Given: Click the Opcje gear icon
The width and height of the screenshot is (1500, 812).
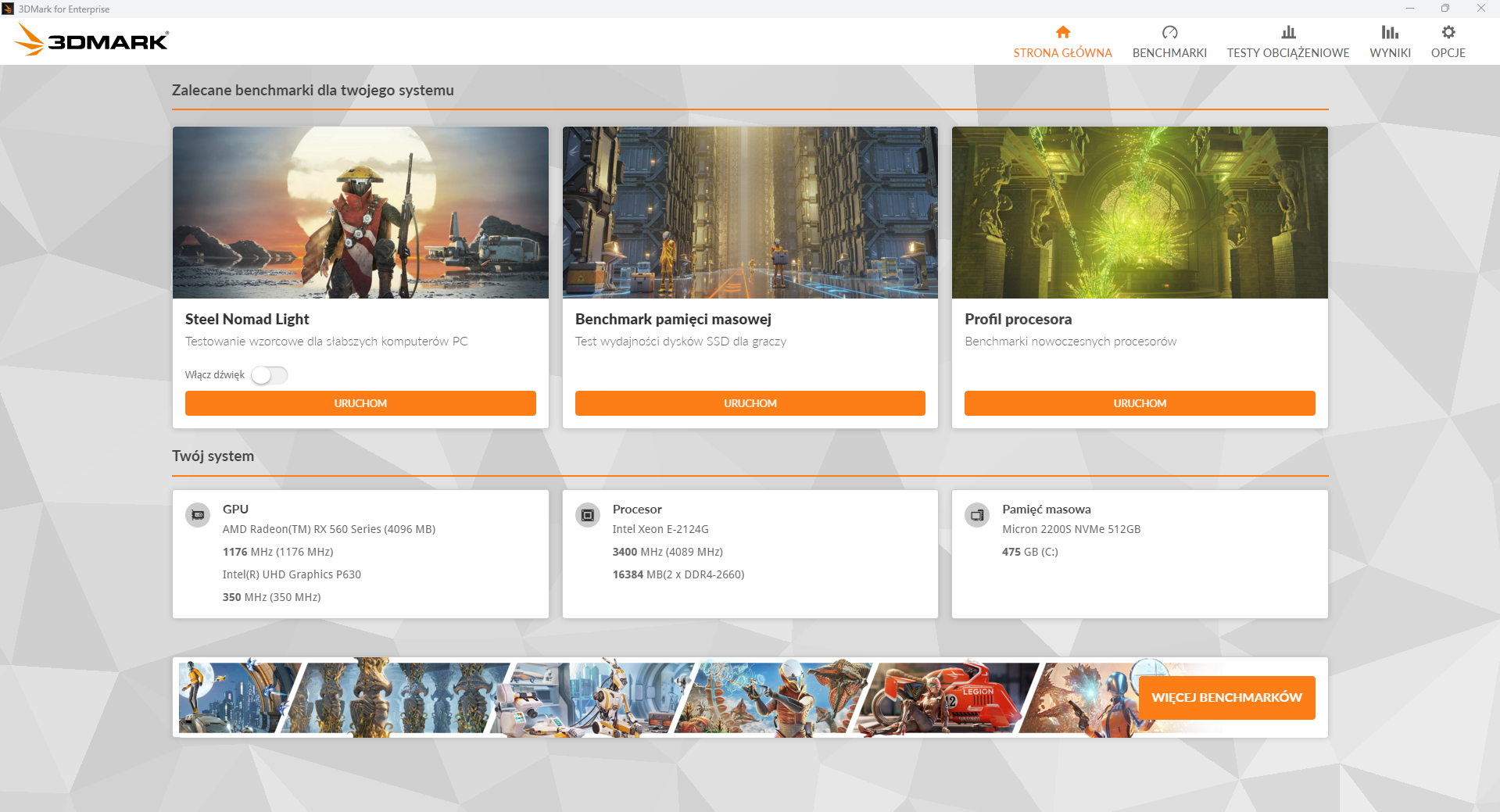Looking at the screenshot, I should (x=1448, y=32).
